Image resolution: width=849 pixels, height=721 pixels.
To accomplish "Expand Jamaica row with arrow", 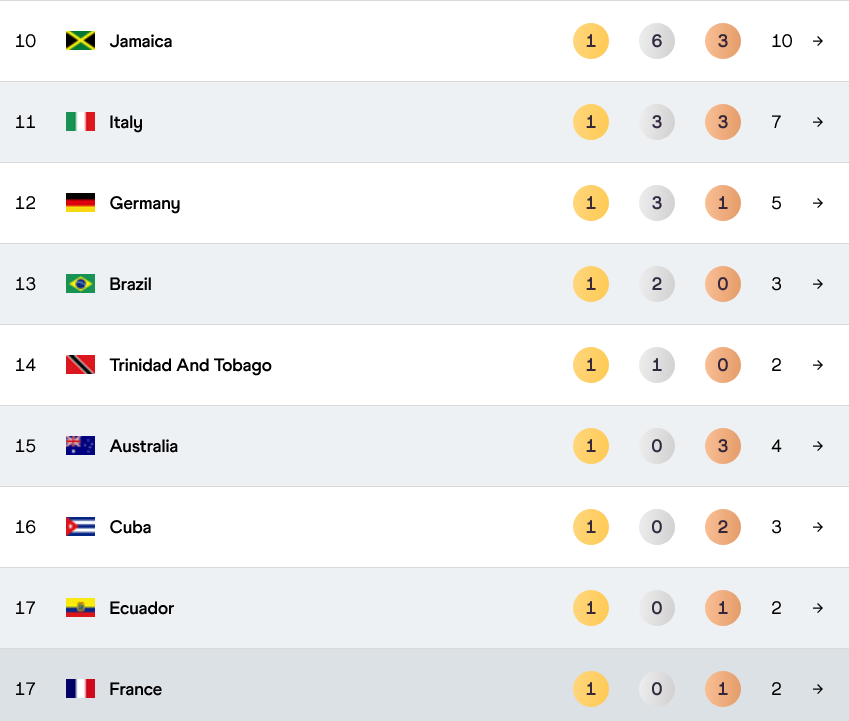I will tap(818, 41).
